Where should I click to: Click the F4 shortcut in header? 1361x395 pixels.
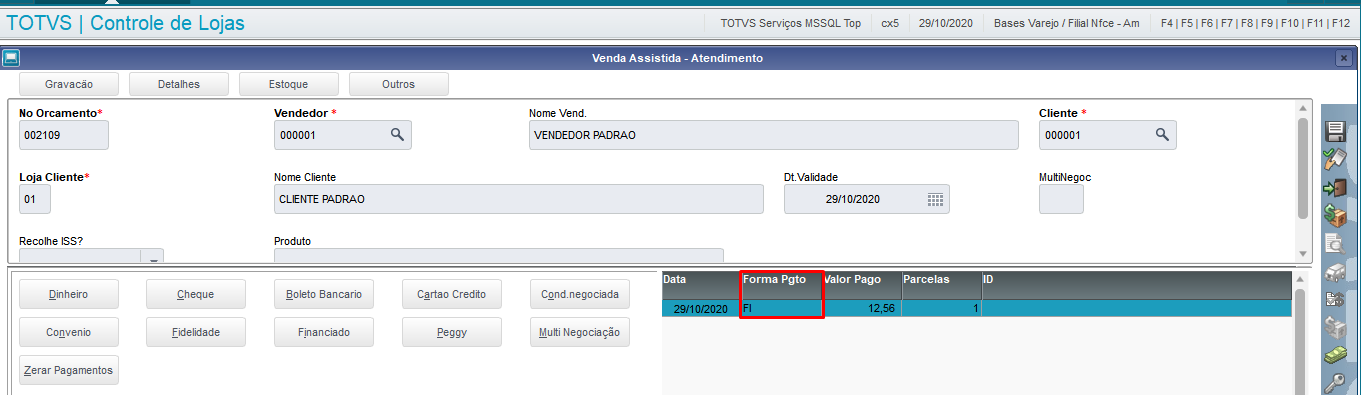pos(1167,23)
